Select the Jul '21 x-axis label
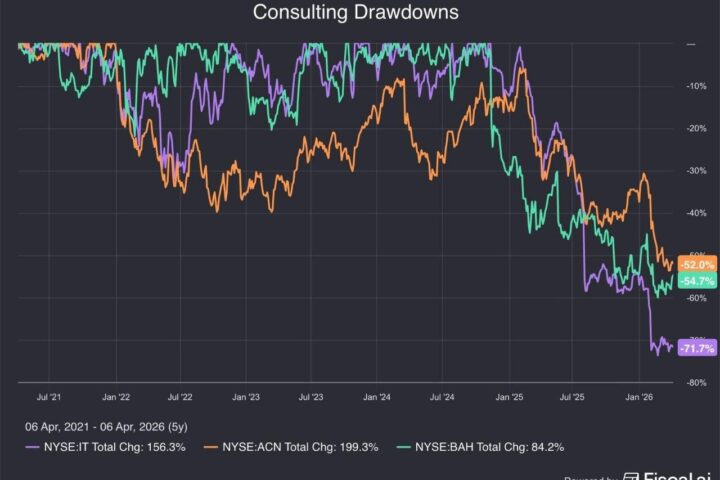Screen dimensions: 720x480 (49, 397)
